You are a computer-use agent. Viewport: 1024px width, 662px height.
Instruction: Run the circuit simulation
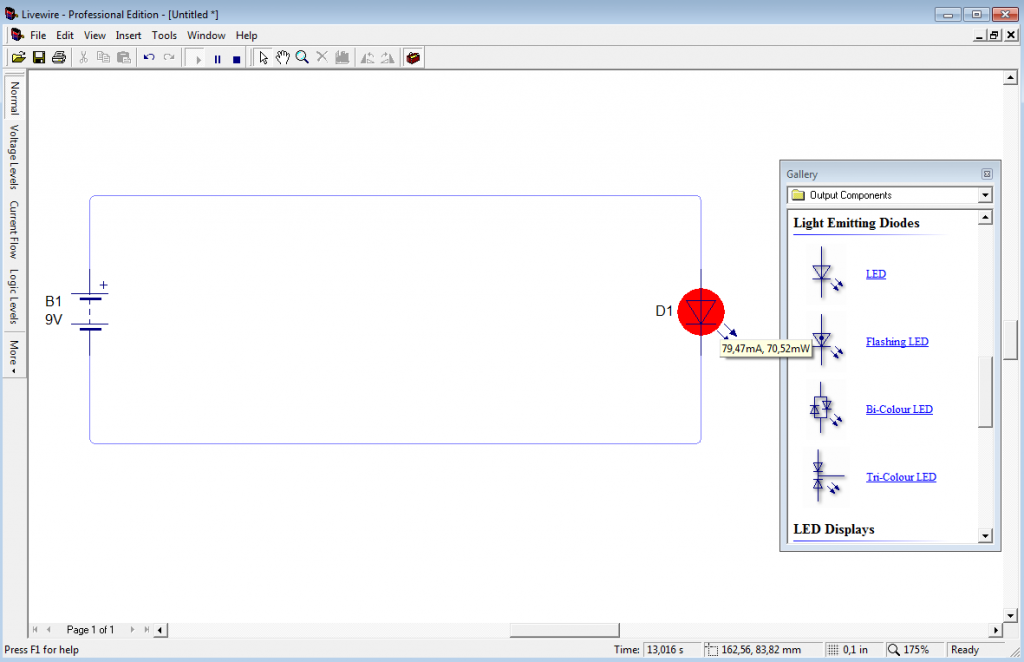tap(197, 57)
